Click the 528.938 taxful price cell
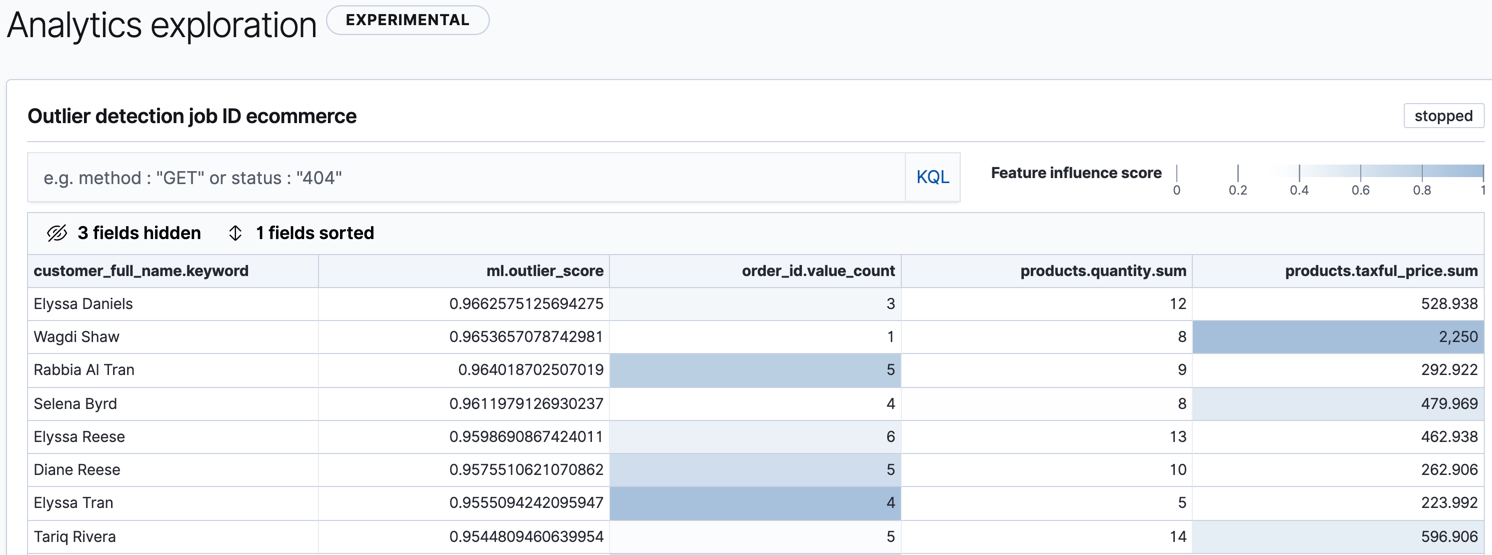Screen dimensions: 1492x555 (x=1338, y=304)
